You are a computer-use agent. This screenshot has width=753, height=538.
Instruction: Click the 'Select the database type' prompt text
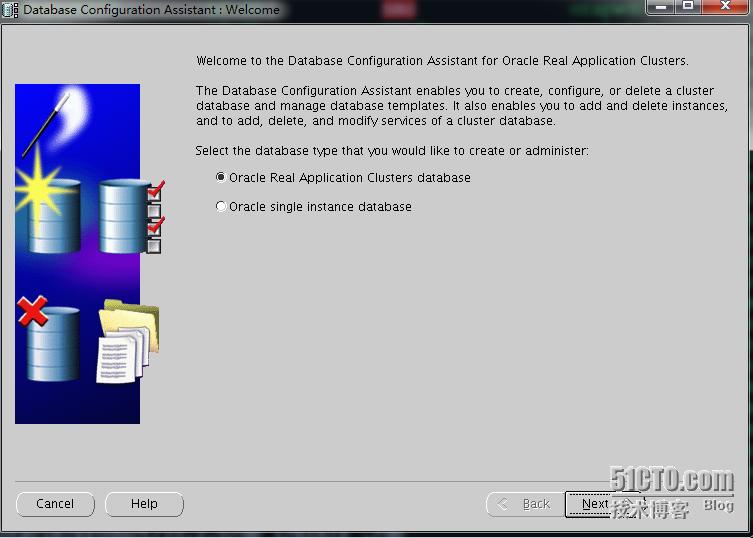pos(392,151)
